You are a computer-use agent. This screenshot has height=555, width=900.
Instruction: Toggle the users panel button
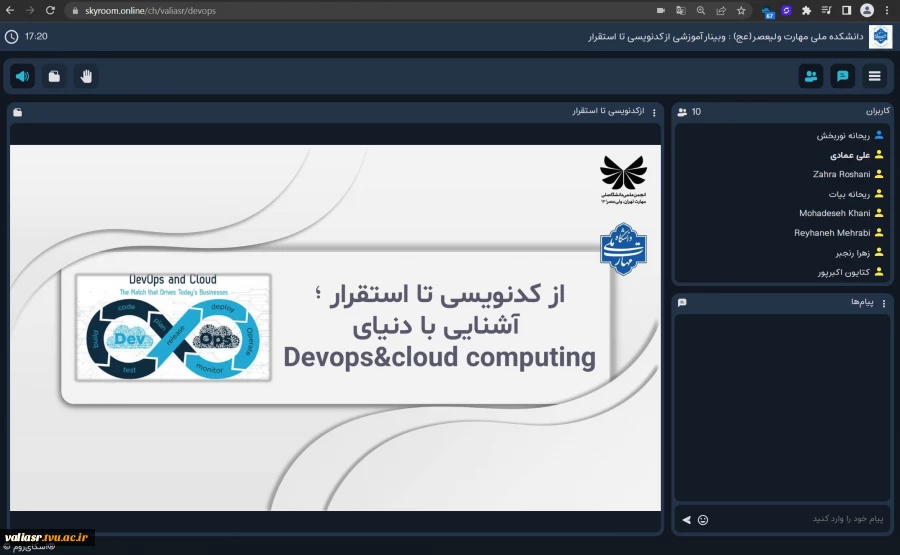tap(810, 76)
